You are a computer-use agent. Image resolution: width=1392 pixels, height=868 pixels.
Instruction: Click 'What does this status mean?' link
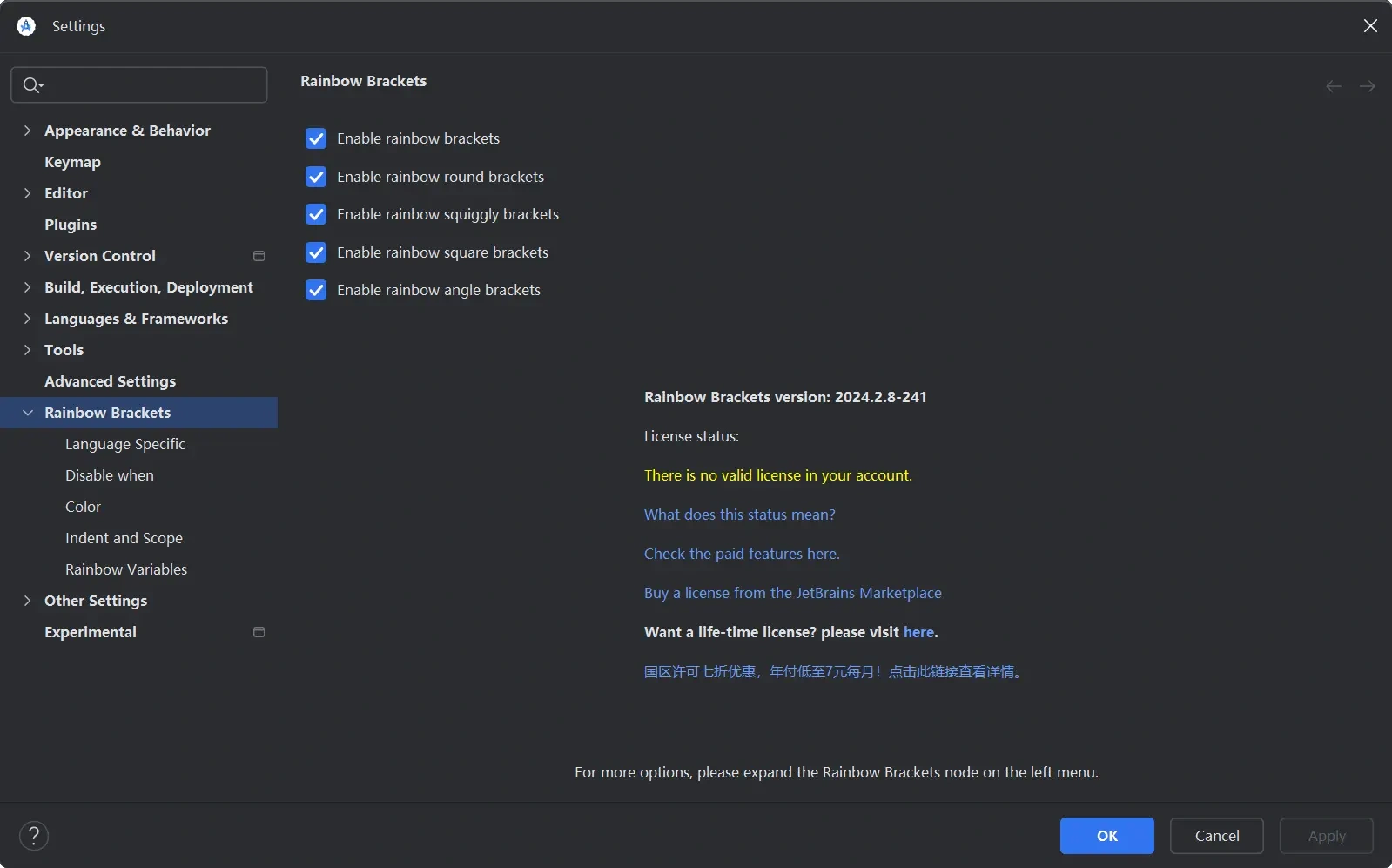tap(739, 515)
